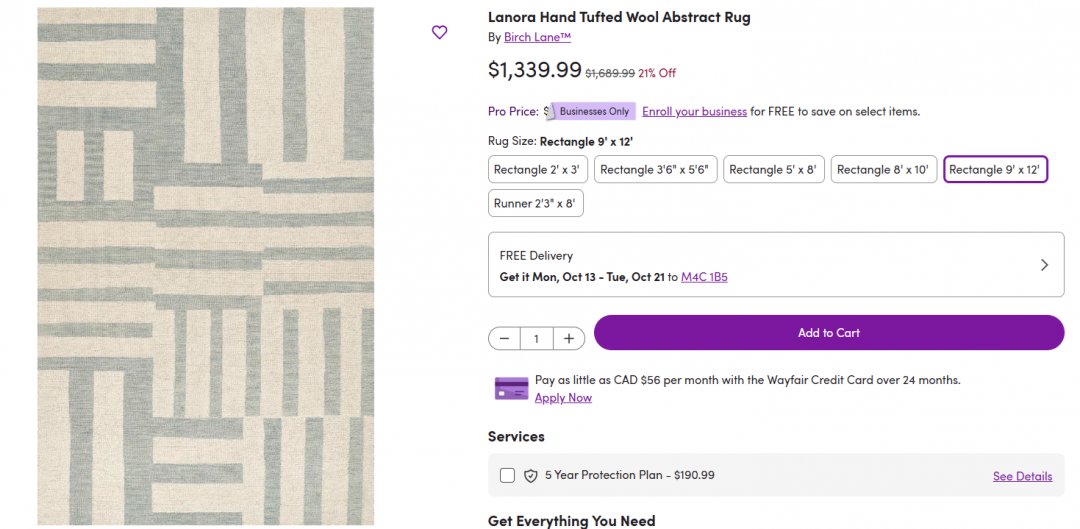Choose Rectangle 3'6" x 5'6" size option

click(655, 170)
